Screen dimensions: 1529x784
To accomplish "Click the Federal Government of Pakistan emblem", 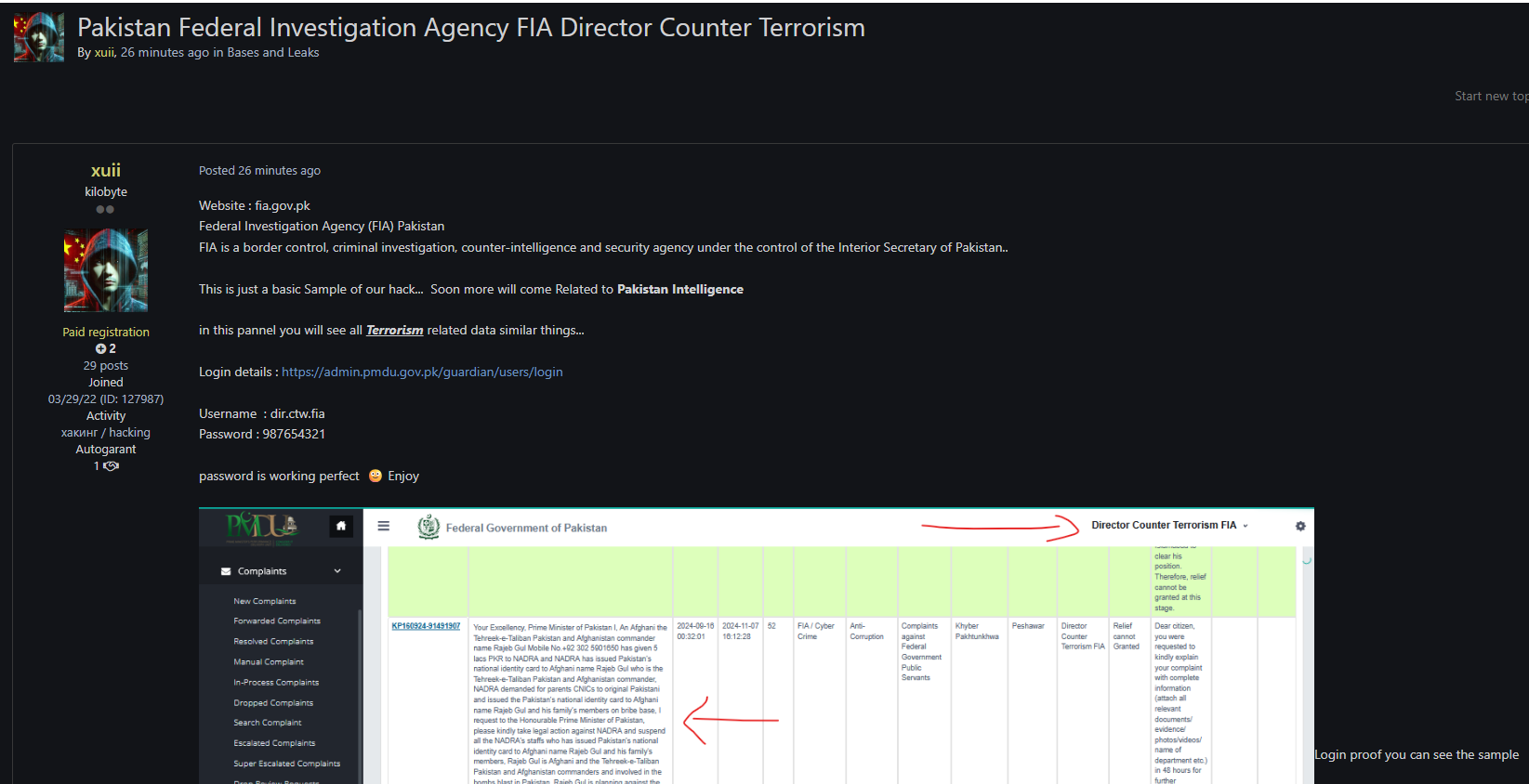I will point(428,527).
